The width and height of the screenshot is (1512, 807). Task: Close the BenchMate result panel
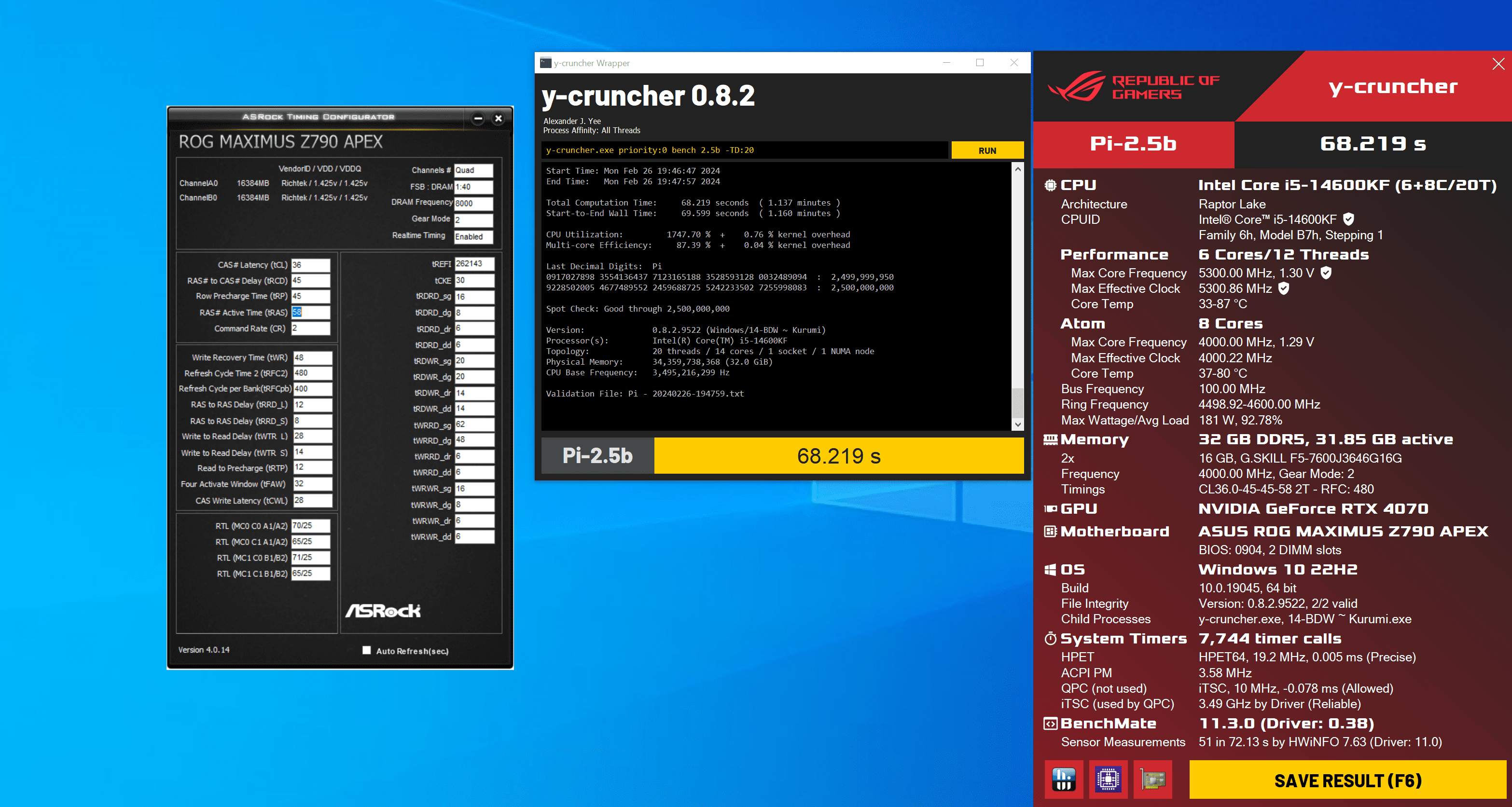(x=1498, y=64)
